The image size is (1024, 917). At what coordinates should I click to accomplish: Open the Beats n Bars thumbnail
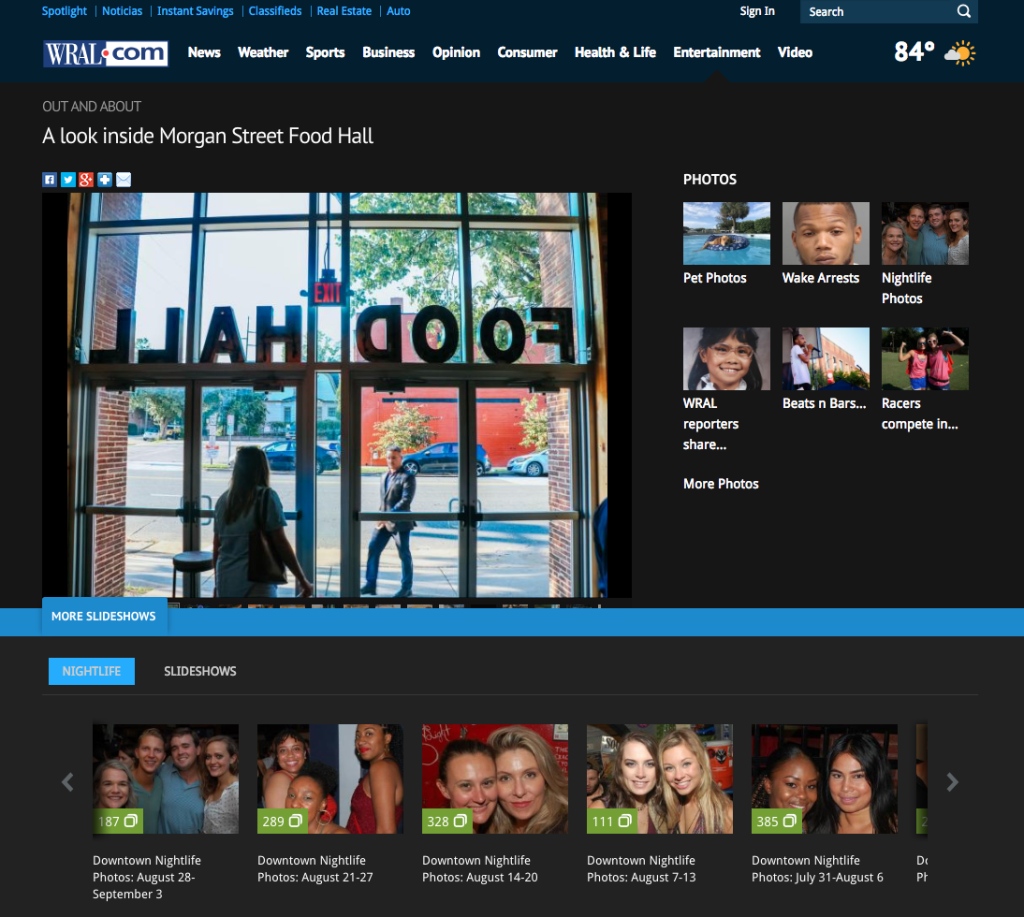825,359
